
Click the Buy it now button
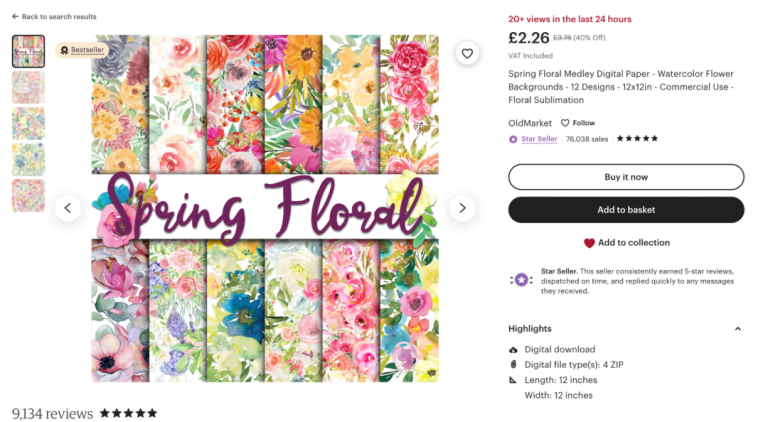click(x=626, y=177)
